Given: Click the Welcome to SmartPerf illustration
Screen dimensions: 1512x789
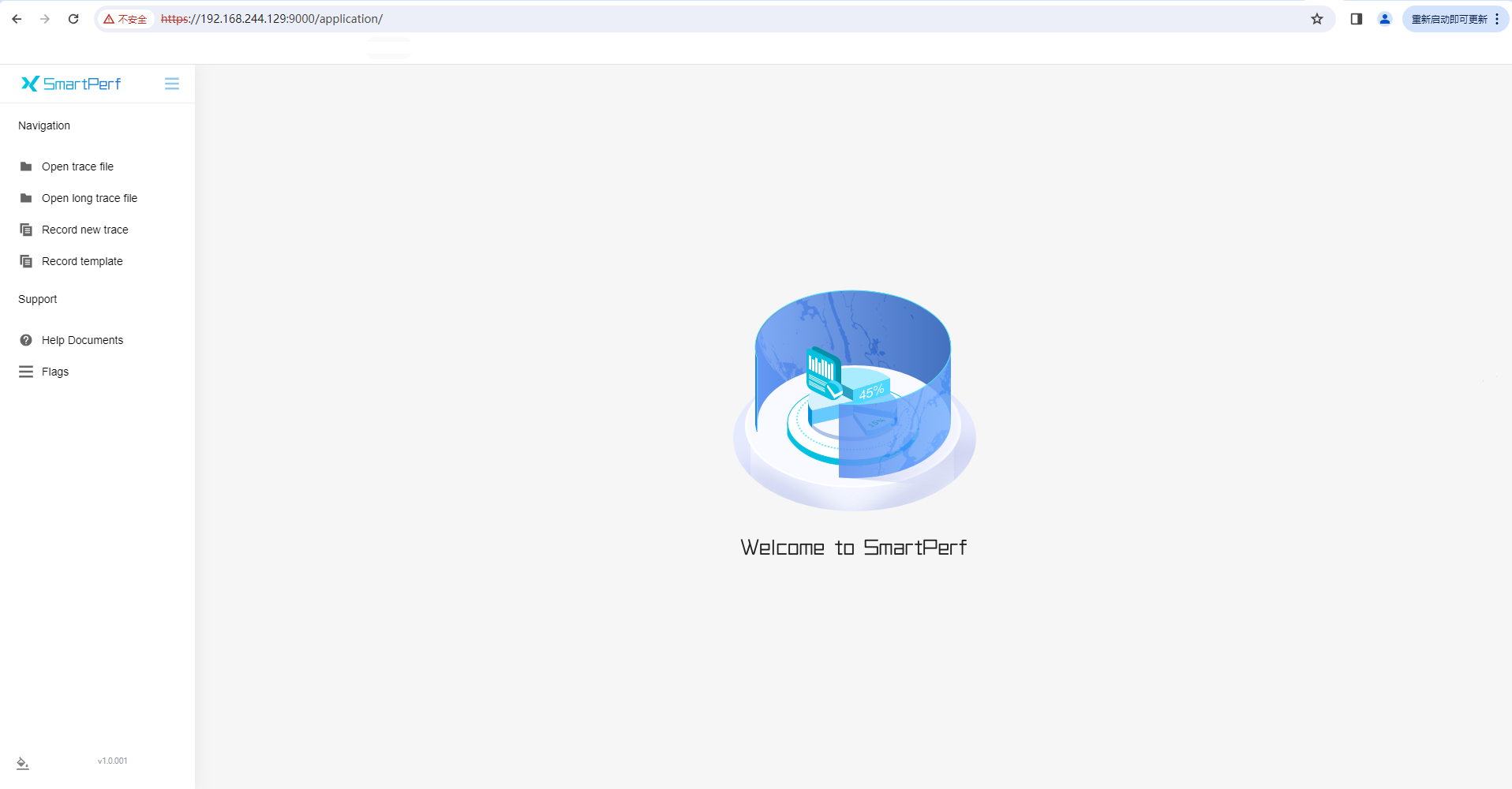Looking at the screenshot, I should pyautogui.click(x=854, y=398).
